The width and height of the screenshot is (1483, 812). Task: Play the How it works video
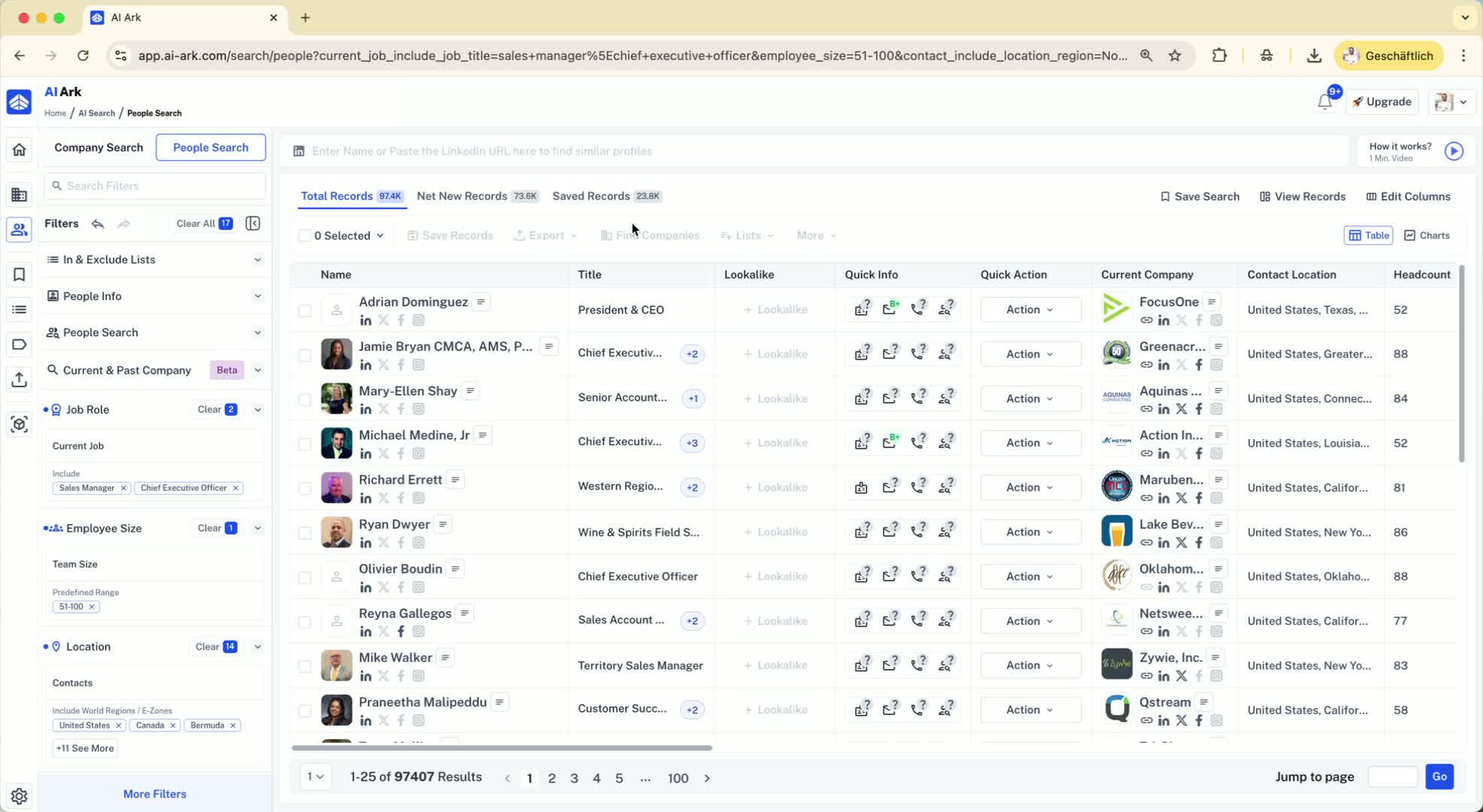pyautogui.click(x=1454, y=151)
